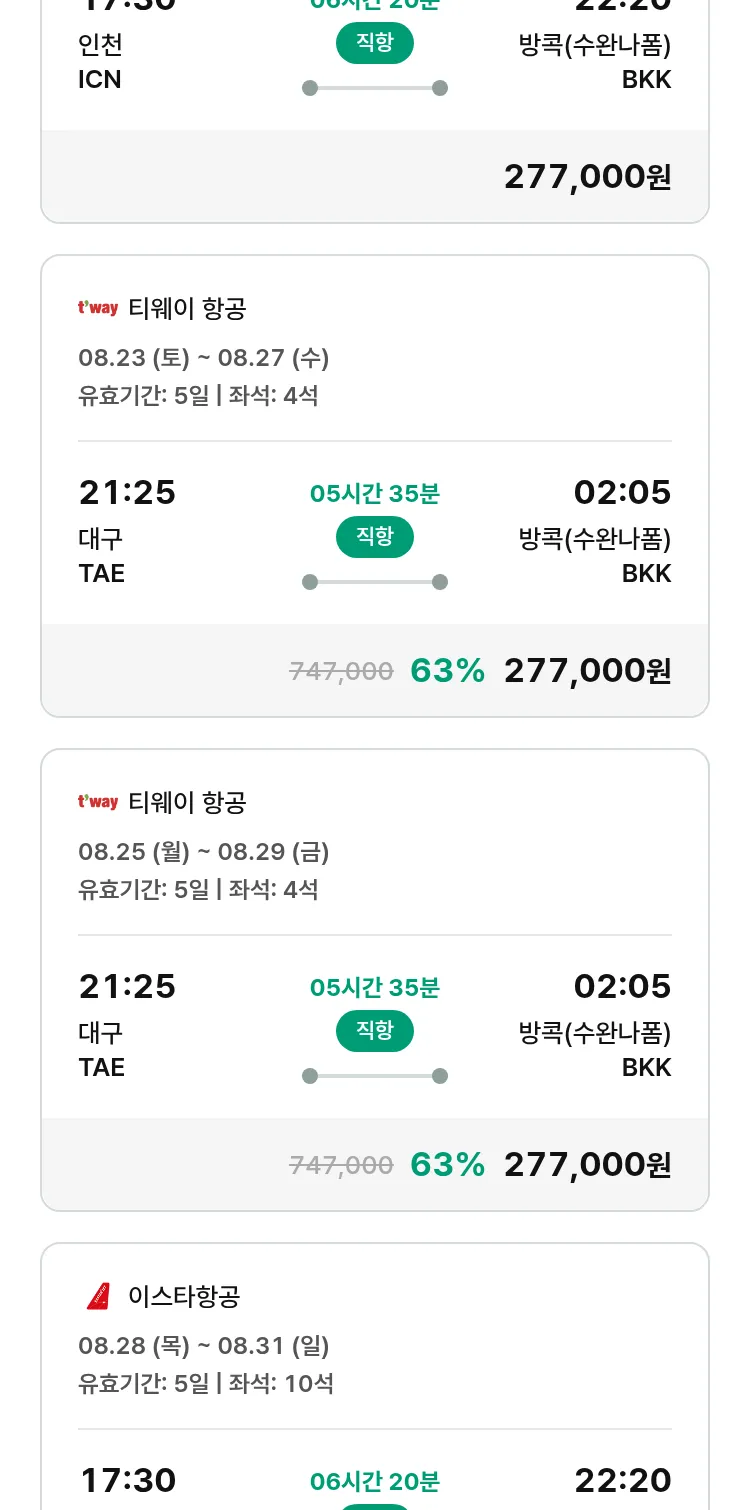
Task: Tap the crossed-out 747,000 price on the 08.25 flight
Action: pos(341,1165)
